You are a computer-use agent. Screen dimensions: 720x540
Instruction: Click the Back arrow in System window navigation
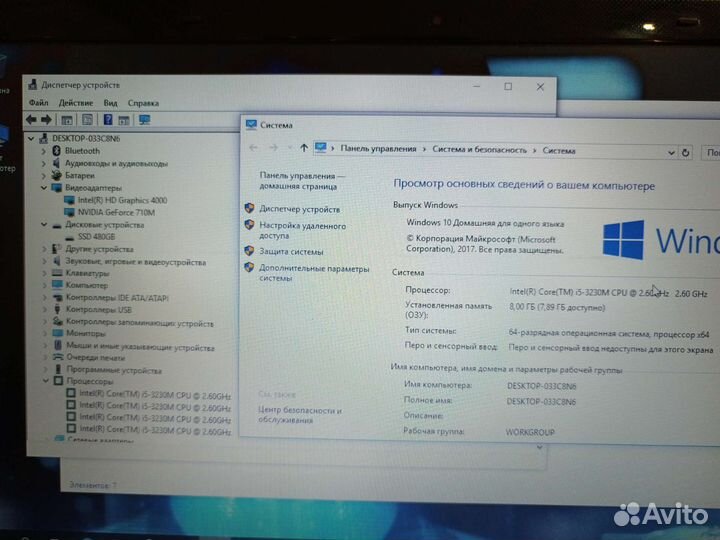point(253,147)
